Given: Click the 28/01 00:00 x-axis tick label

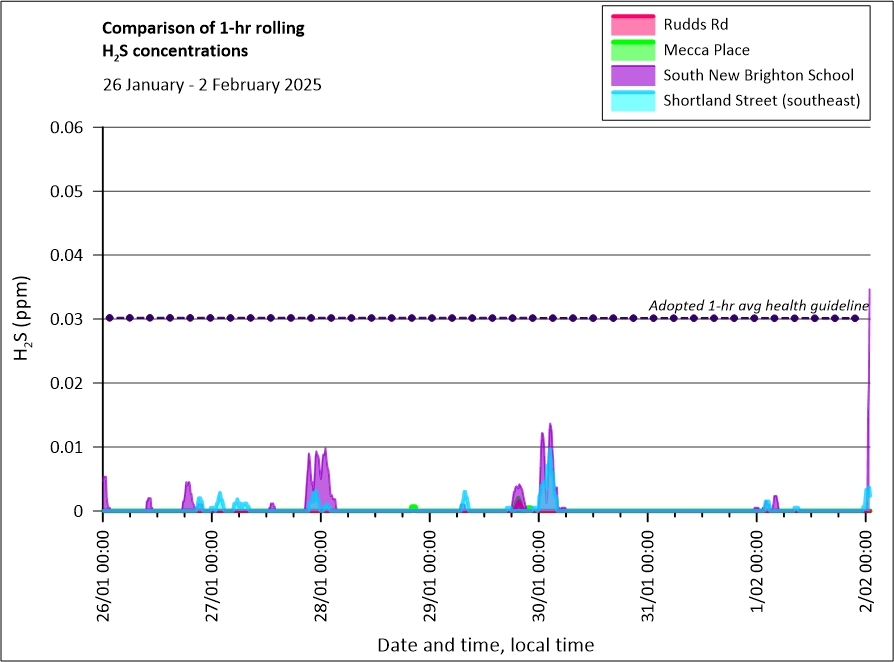Looking at the screenshot, I should pos(321,569).
